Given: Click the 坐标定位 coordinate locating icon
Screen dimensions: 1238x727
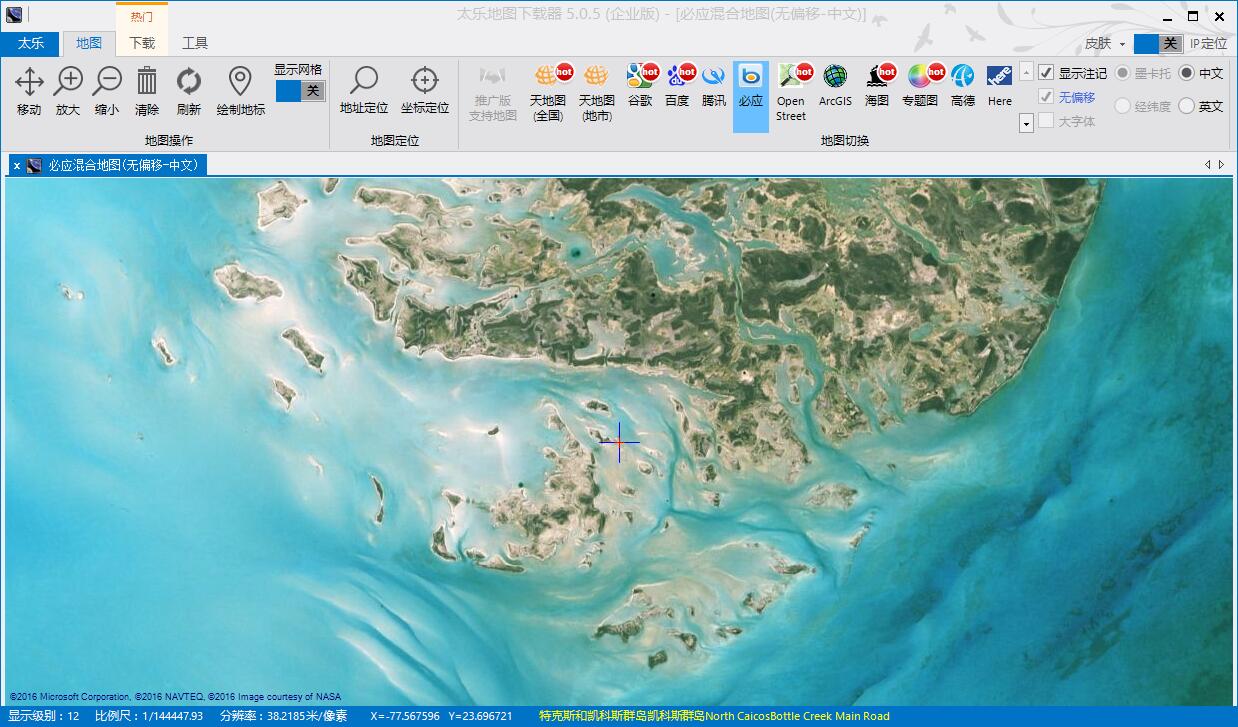Looking at the screenshot, I should click(x=424, y=90).
